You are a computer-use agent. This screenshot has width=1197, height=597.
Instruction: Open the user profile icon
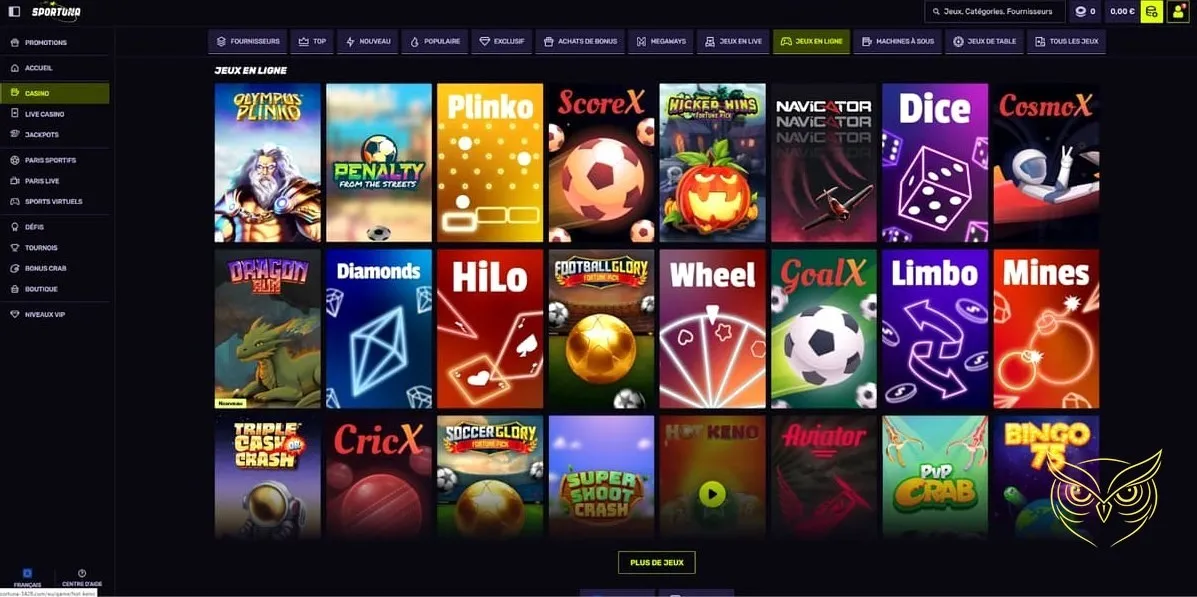[x=1178, y=11]
